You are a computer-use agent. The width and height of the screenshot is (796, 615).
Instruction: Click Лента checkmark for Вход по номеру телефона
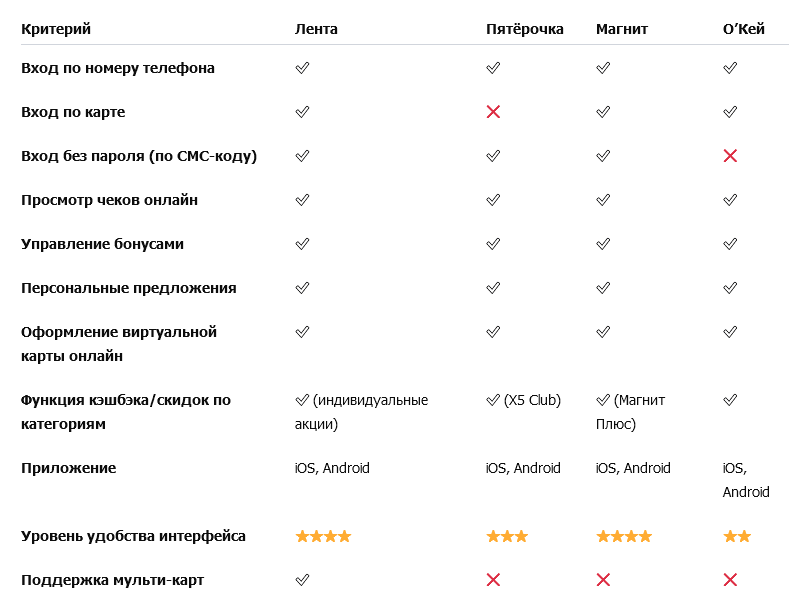(x=302, y=68)
